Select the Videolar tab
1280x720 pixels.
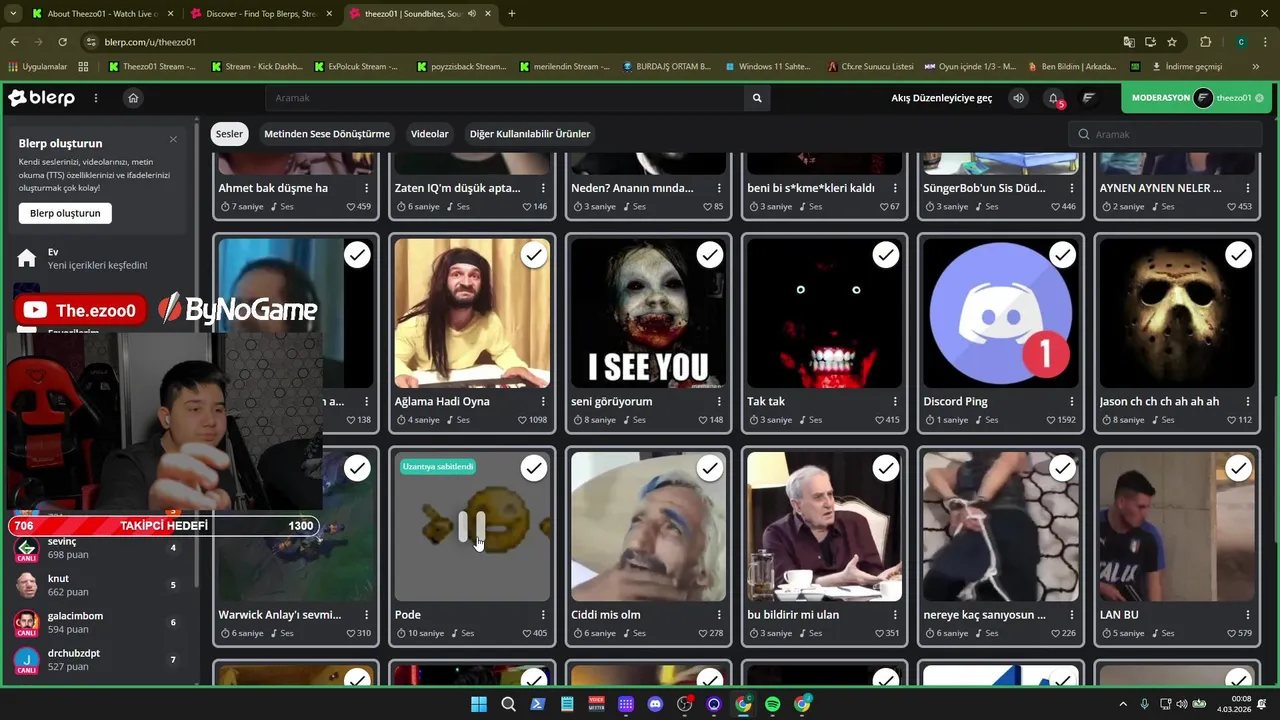tap(430, 134)
